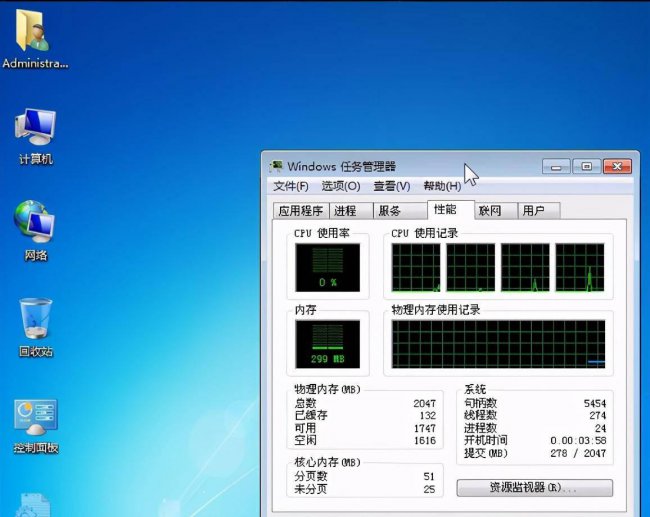The height and width of the screenshot is (517, 650).
Task: Open the 控制面板 desktop icon
Action: pos(35,426)
